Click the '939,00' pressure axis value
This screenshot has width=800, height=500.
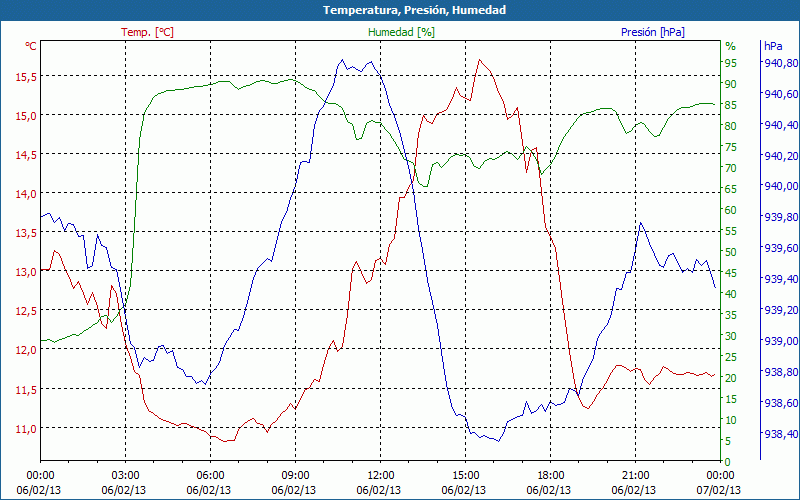(x=780, y=341)
